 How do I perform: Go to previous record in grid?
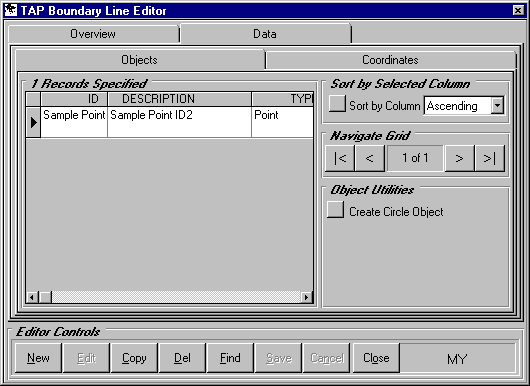click(x=370, y=158)
